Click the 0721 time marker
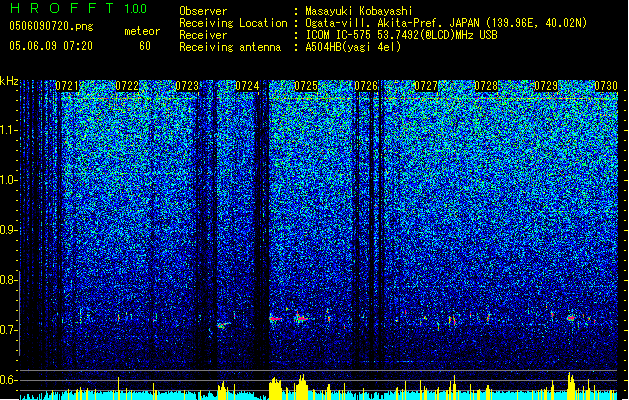Screen dimensions: 629x400 point(67,86)
